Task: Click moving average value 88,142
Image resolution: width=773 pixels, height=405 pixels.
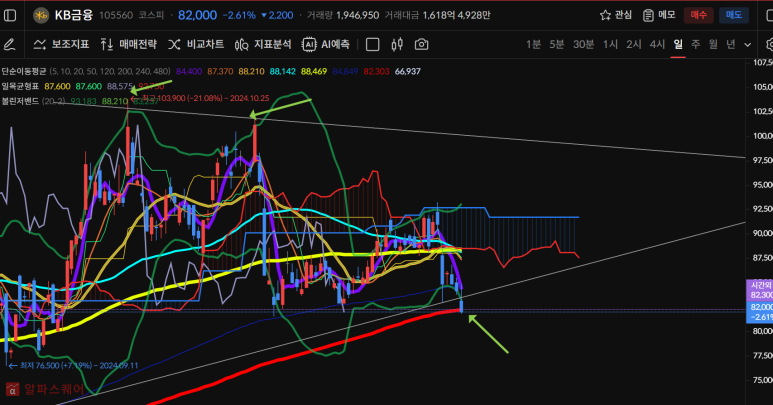Action: tap(282, 71)
